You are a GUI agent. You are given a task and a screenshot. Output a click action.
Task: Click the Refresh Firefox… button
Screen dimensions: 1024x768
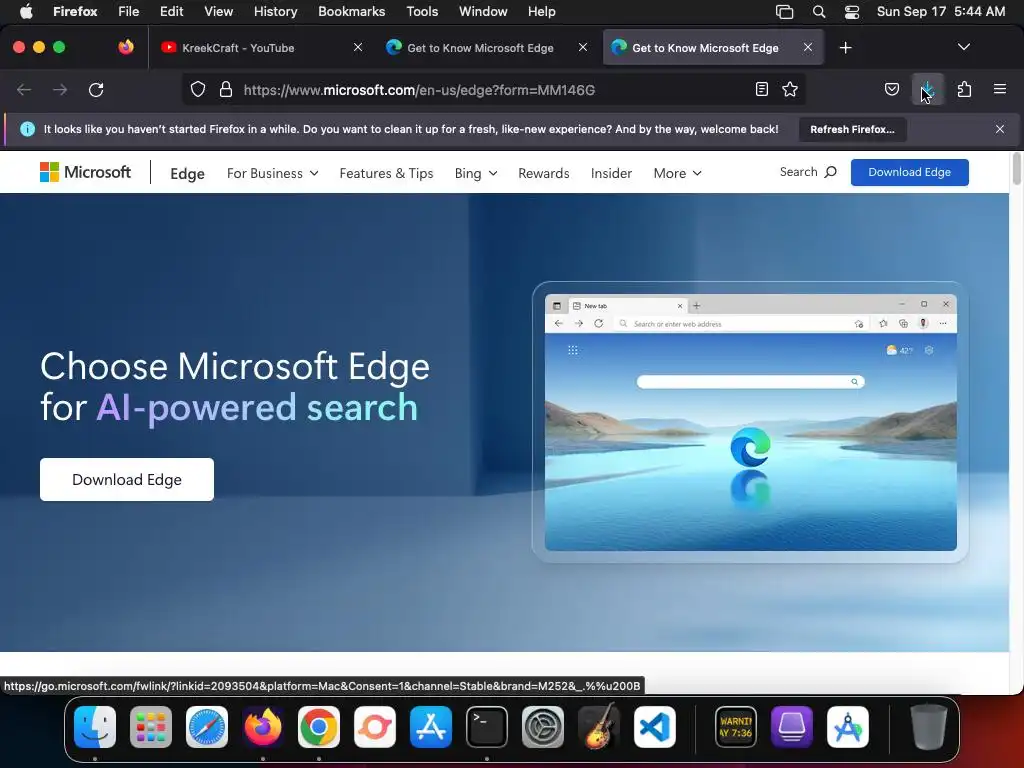click(x=852, y=129)
